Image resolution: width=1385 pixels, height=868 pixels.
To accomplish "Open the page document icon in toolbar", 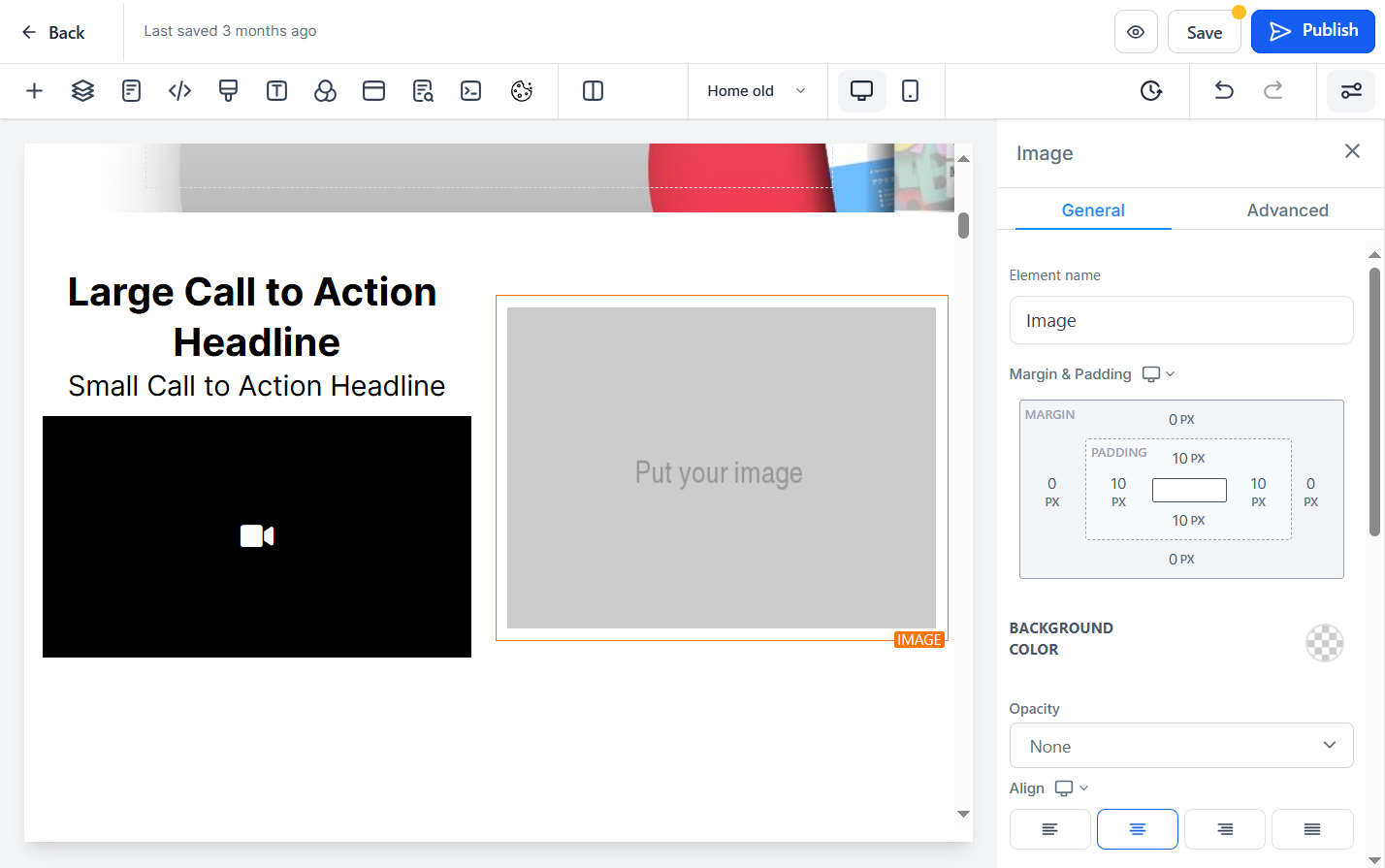I will pyautogui.click(x=131, y=91).
